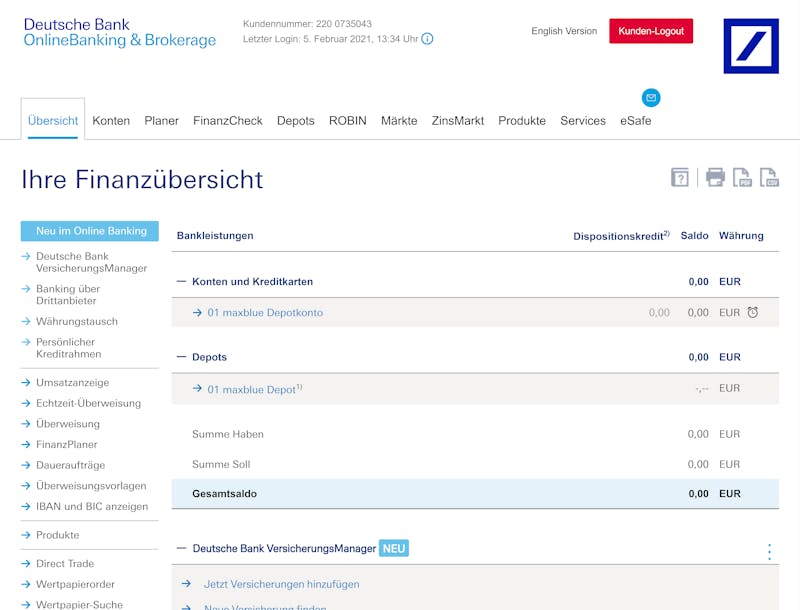Screen dimensions: 800x610
Task: Open VersicherungsManager three-dot options menu
Action: pos(769,552)
